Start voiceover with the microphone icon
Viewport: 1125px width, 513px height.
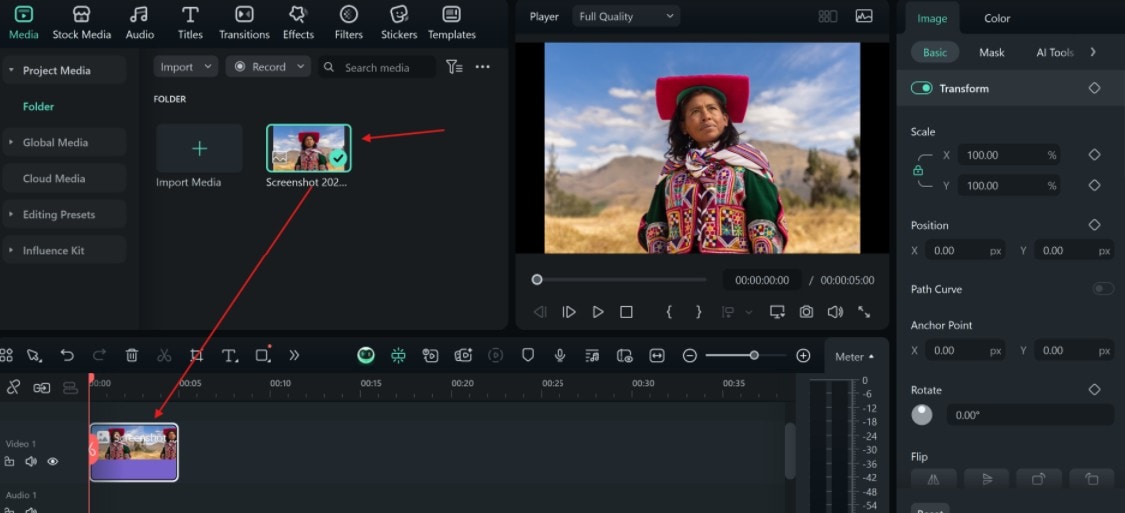tap(560, 355)
